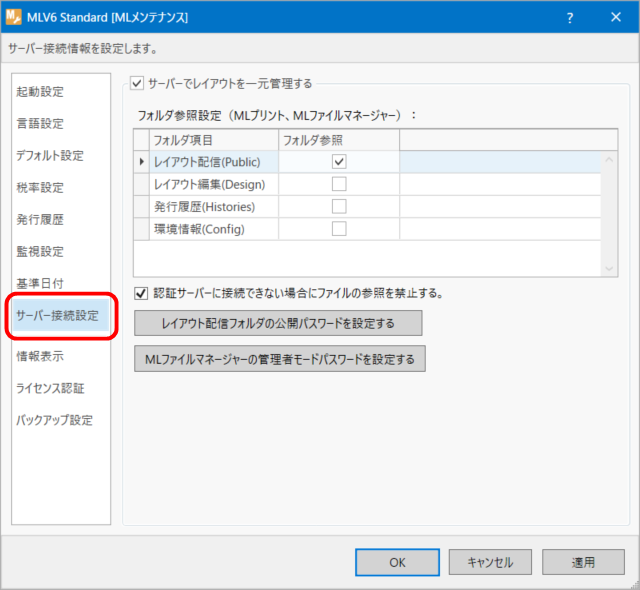Confirm with the OK button
The width and height of the screenshot is (640, 590).
397,562
